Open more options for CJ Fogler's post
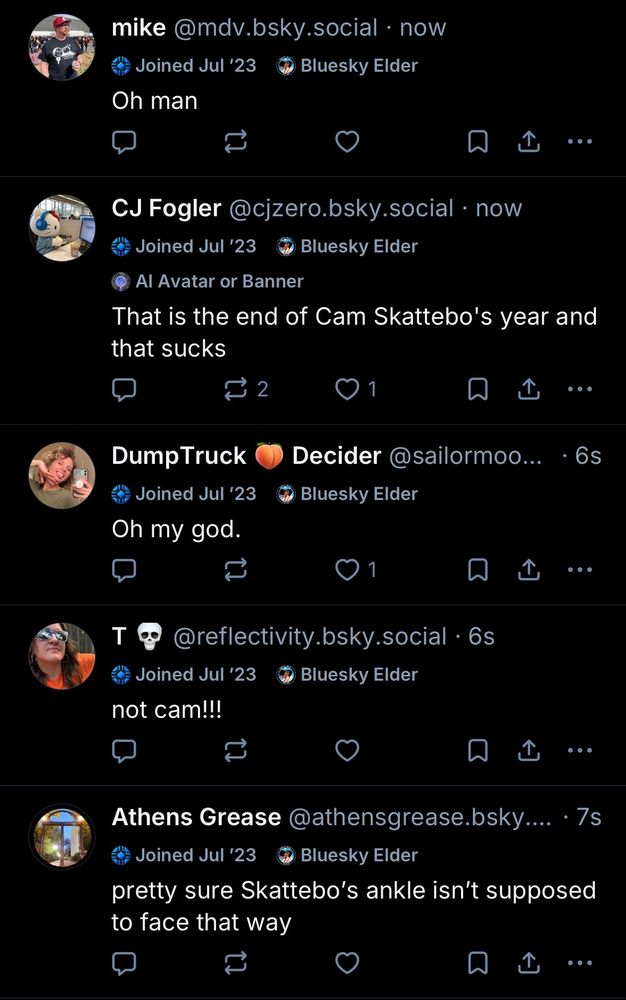 tap(580, 389)
